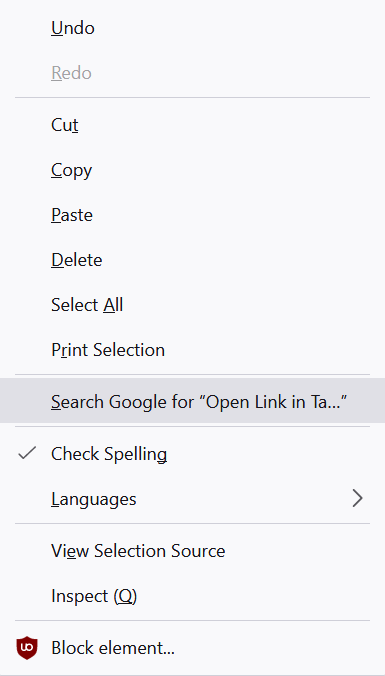Select Copy in the context menu
Viewport: 385px width, 676px height.
coord(192,170)
